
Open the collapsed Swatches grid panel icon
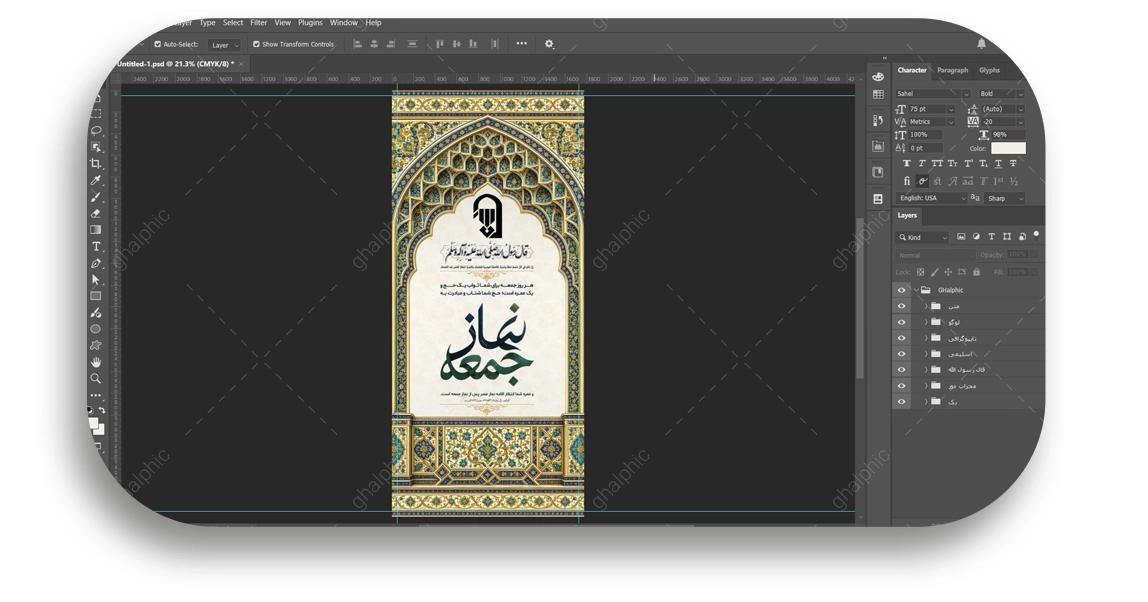(878, 94)
